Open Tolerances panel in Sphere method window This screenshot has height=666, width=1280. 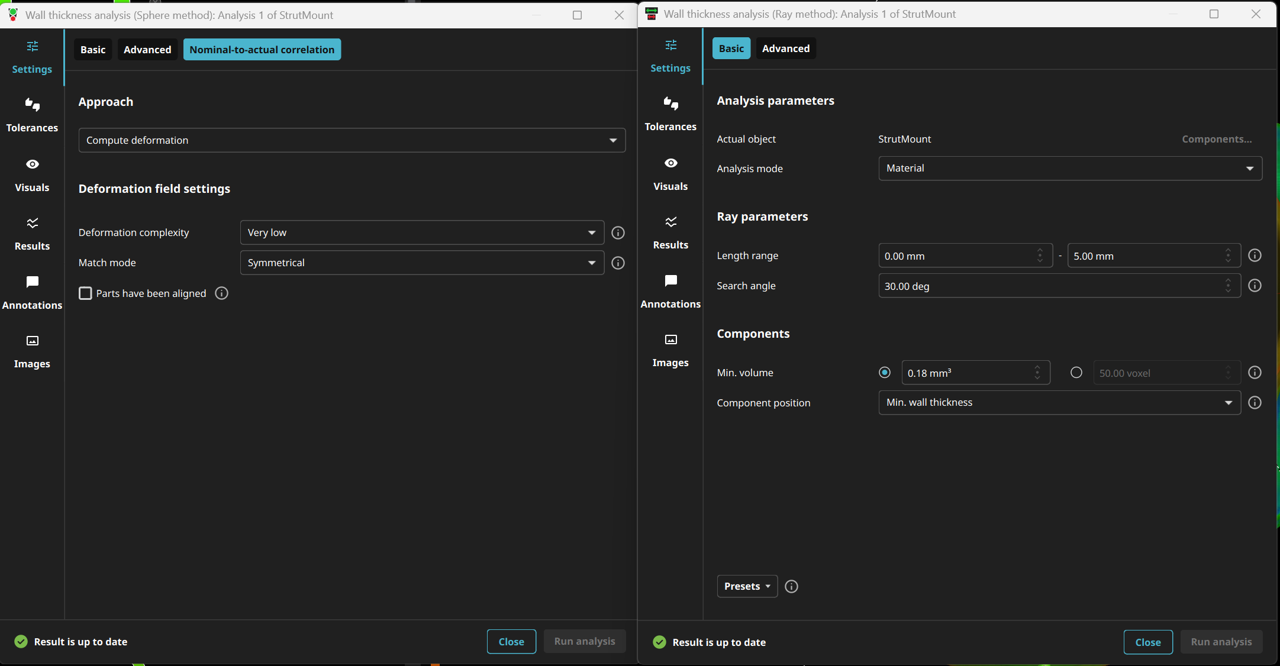pyautogui.click(x=32, y=114)
